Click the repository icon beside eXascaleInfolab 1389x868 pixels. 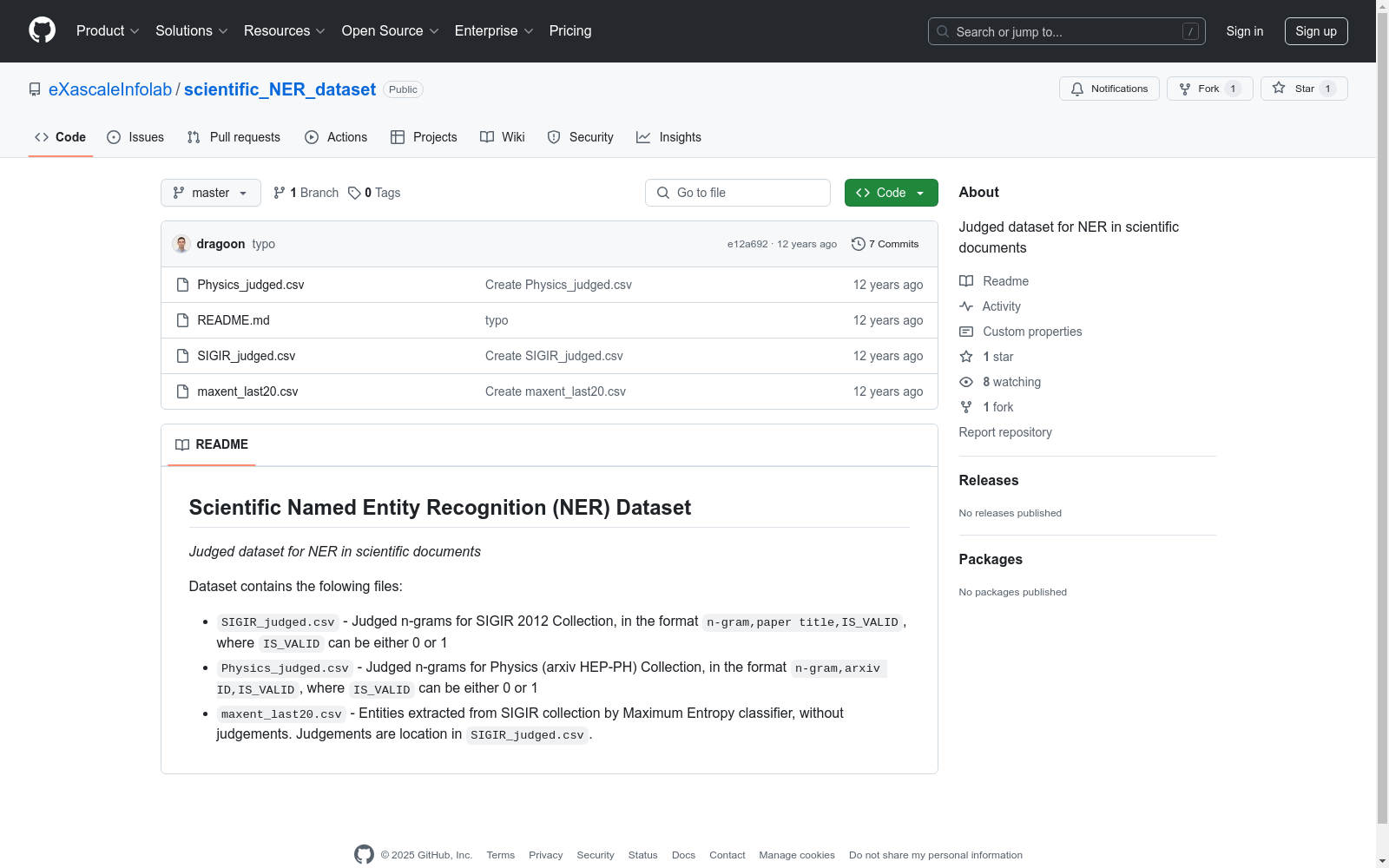[35, 89]
